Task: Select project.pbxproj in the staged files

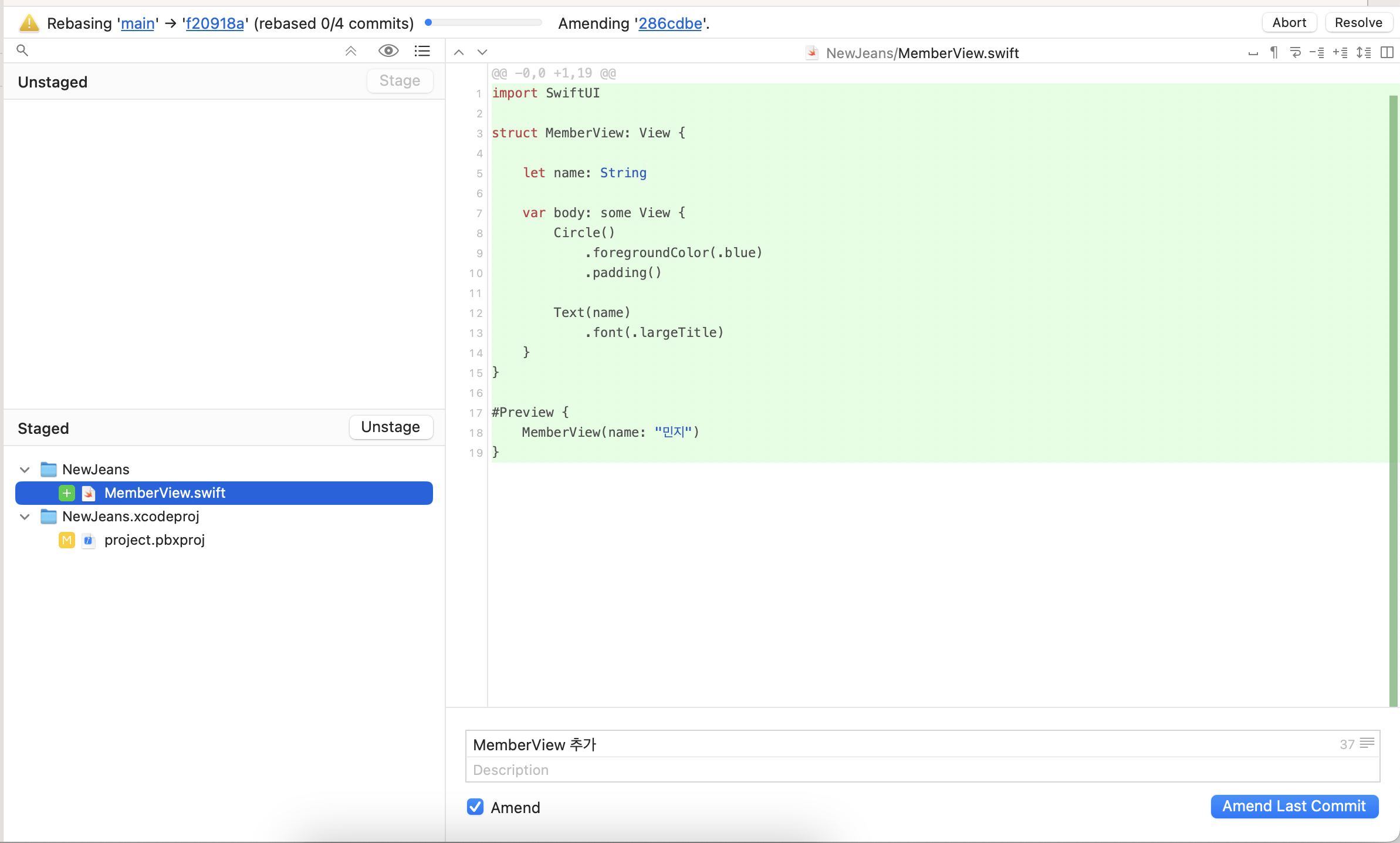Action: (x=154, y=540)
